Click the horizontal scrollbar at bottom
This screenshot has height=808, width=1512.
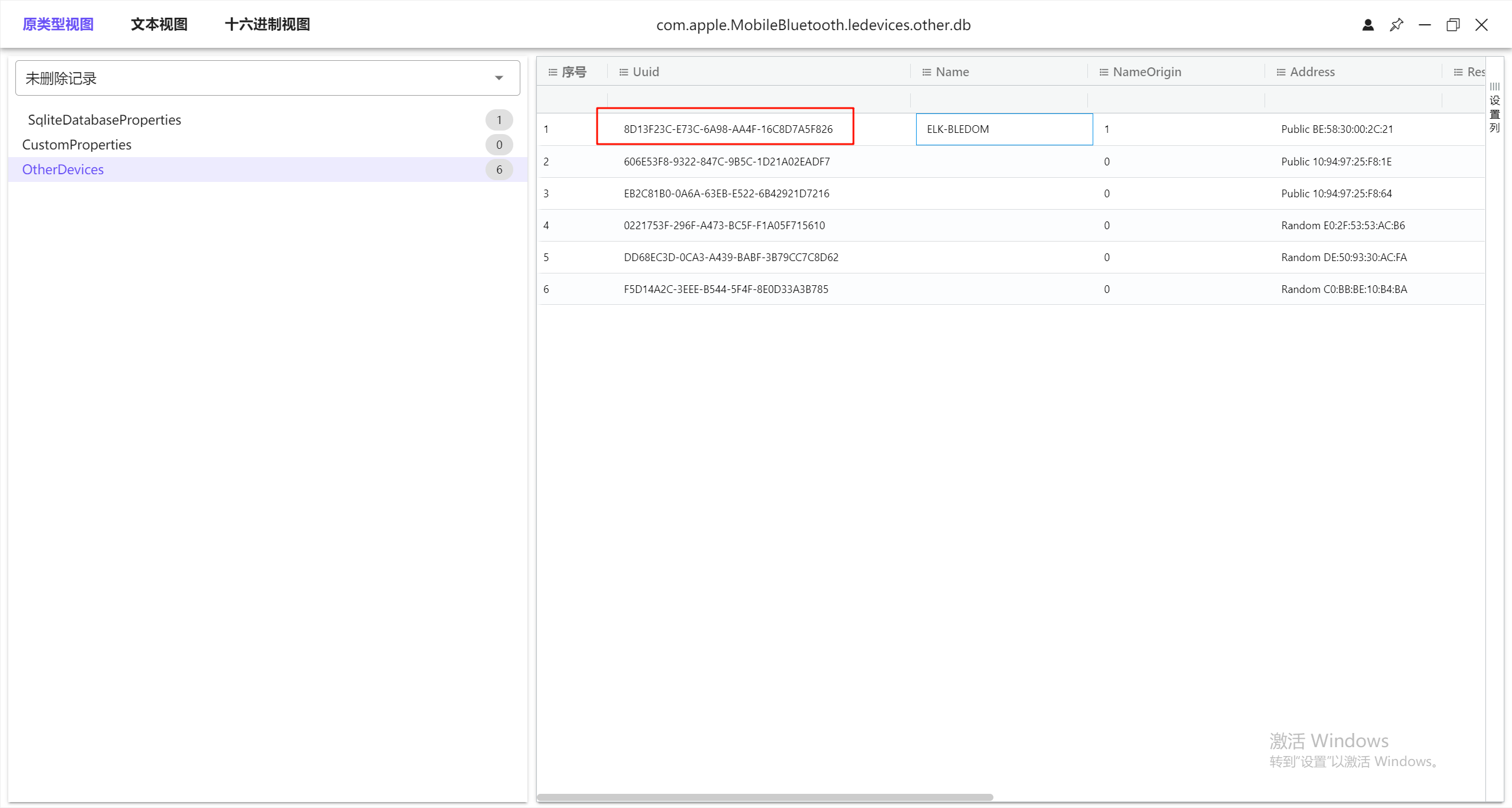point(765,797)
